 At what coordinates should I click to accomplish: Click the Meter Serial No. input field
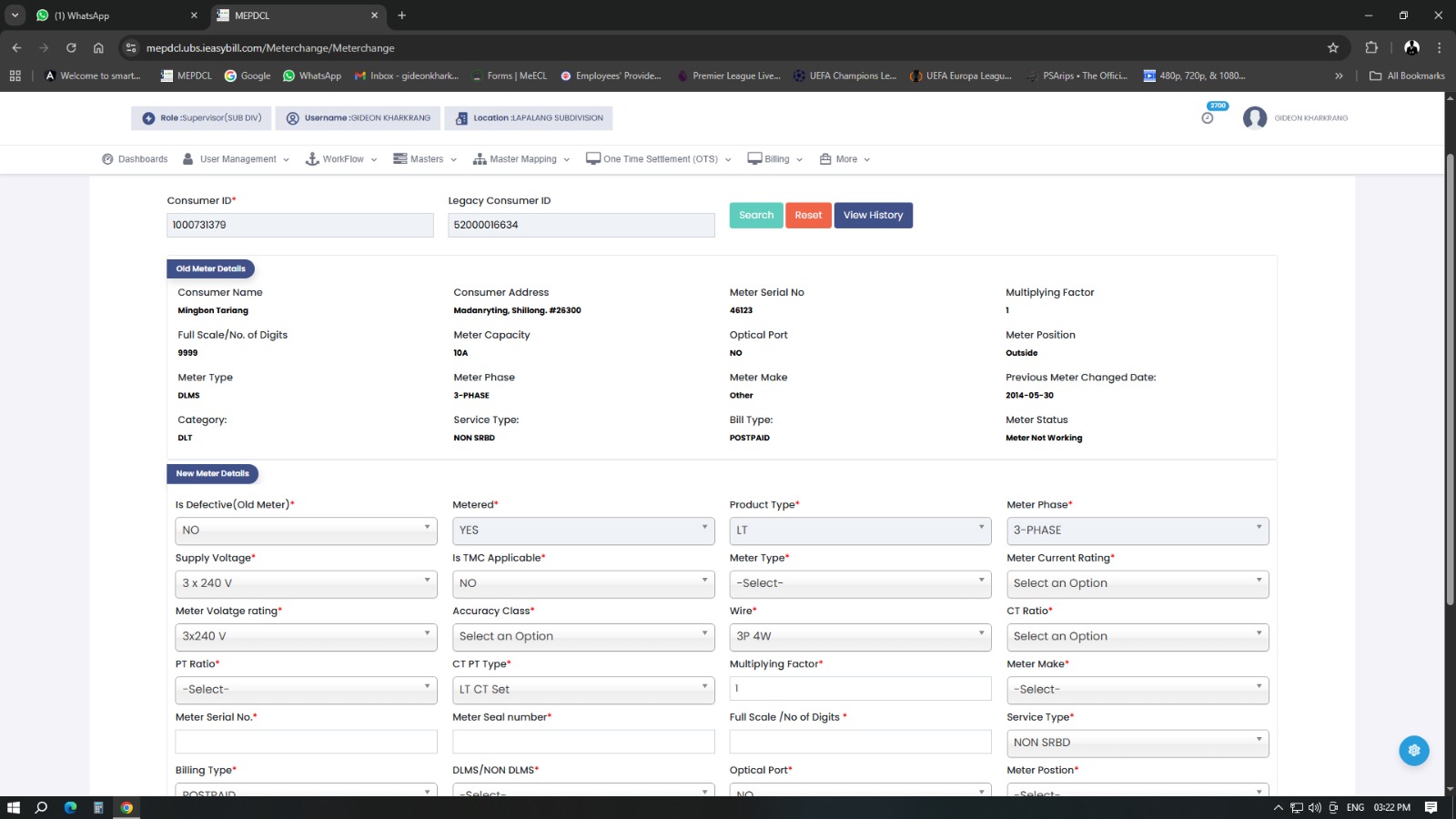pyautogui.click(x=306, y=742)
